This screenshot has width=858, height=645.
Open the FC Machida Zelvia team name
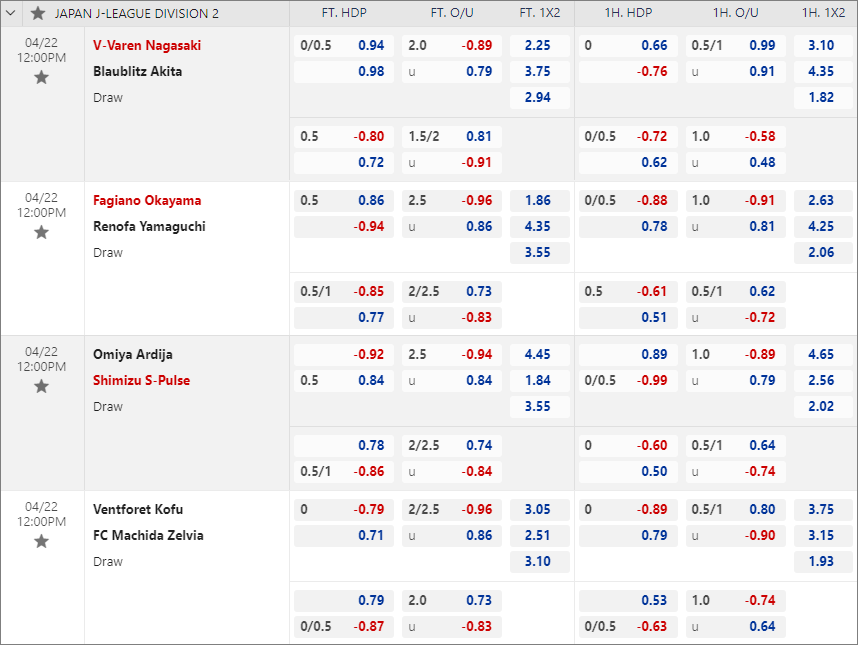(148, 535)
